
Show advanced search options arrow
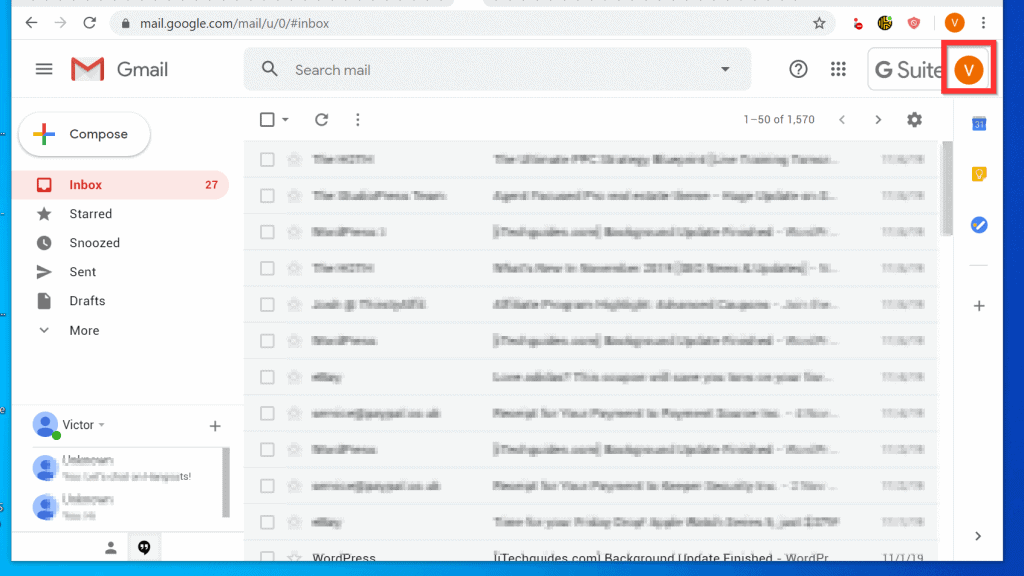(x=725, y=69)
